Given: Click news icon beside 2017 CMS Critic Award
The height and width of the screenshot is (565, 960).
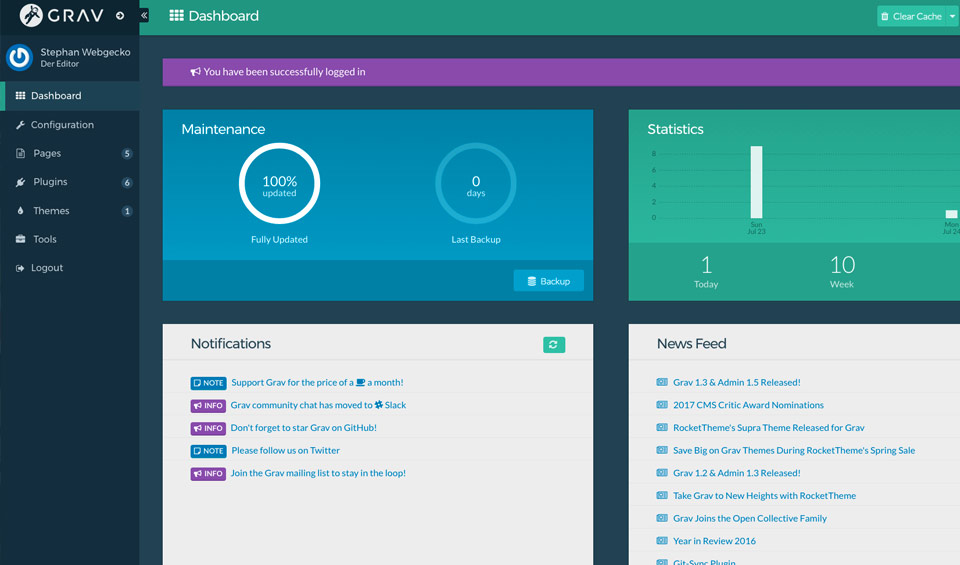Looking at the screenshot, I should 662,405.
